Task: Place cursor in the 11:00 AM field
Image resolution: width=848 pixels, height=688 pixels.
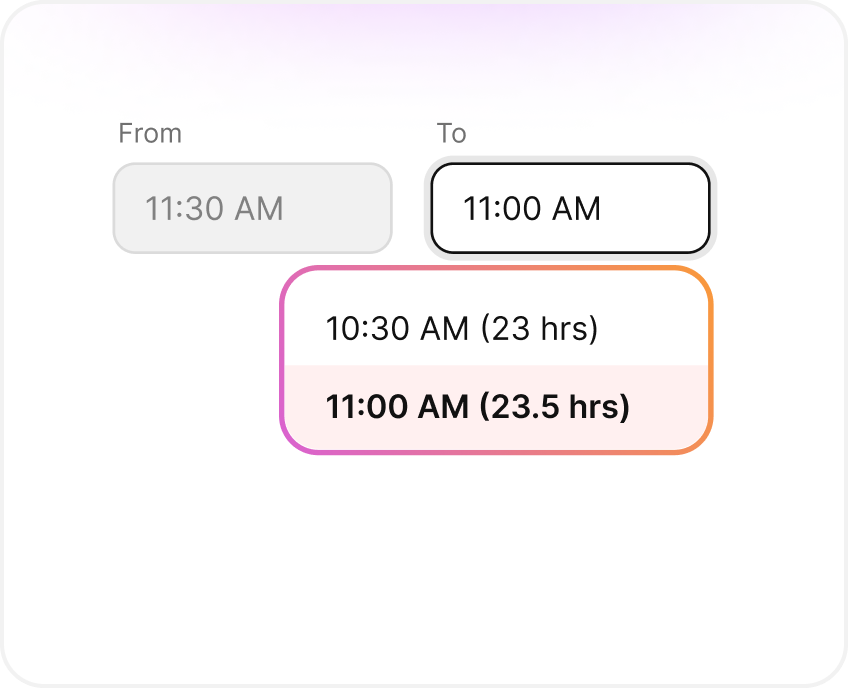Action: tap(570, 208)
